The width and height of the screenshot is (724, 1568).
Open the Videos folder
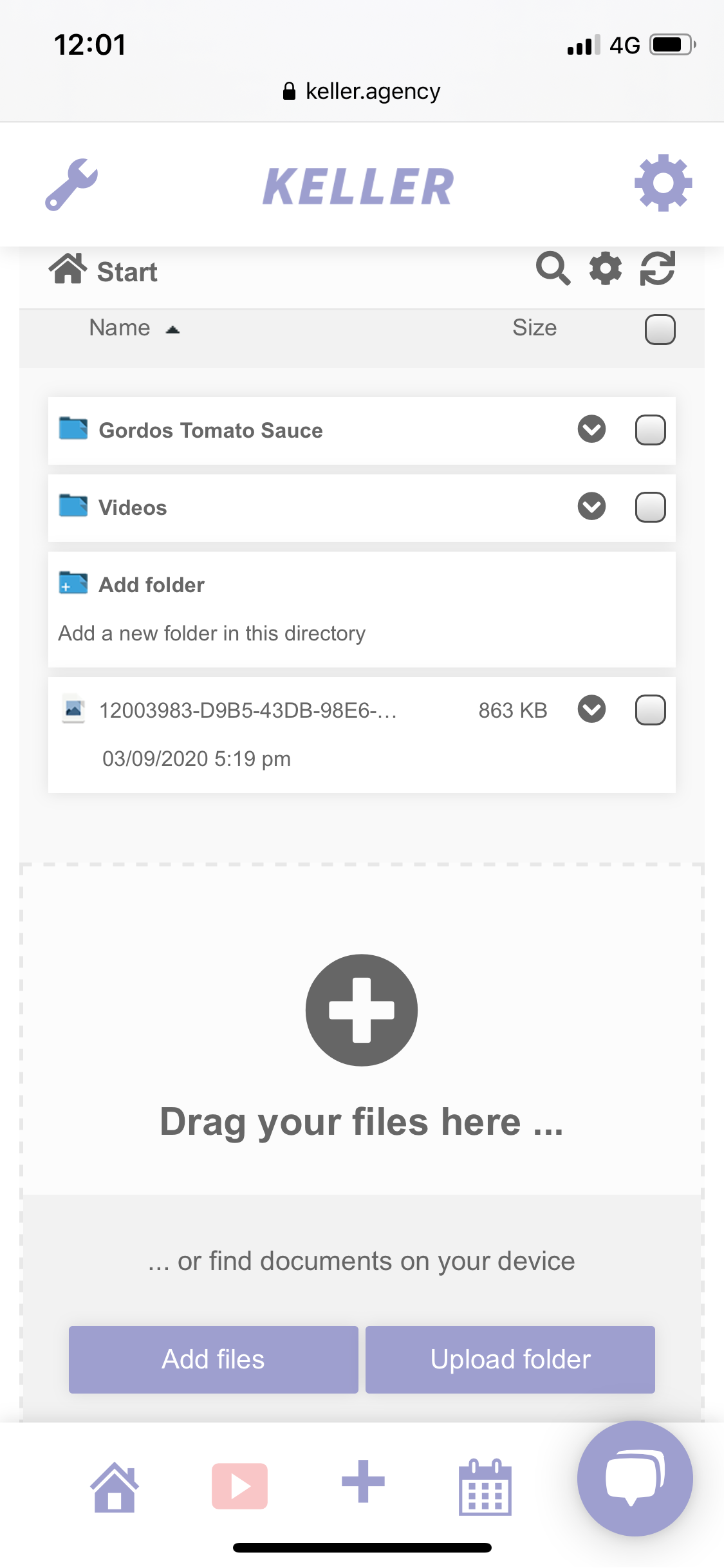[x=133, y=507]
